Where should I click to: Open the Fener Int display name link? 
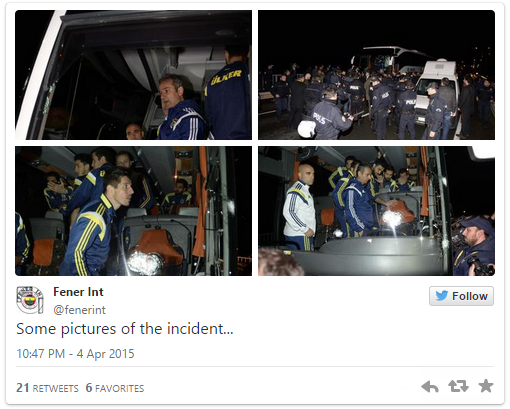[78, 292]
